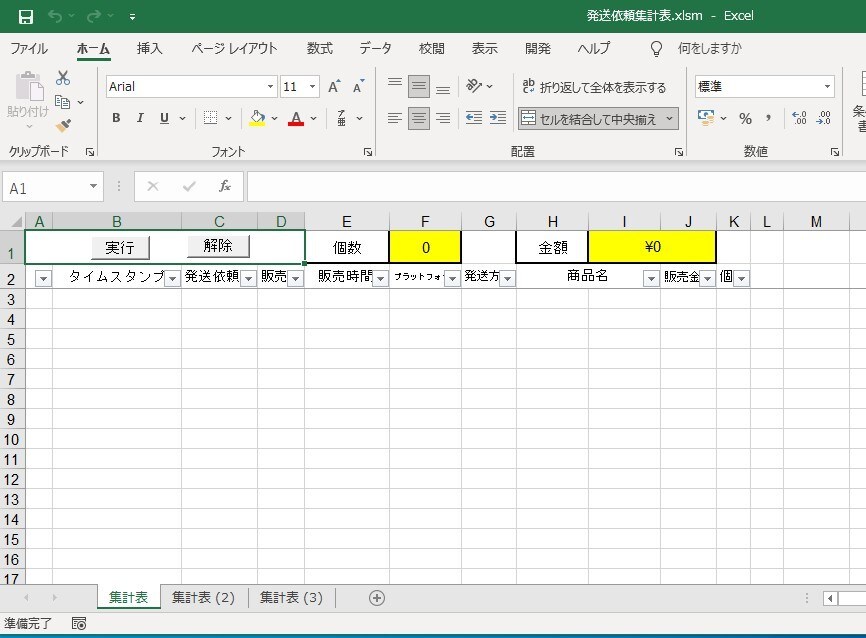
Task: Select align left icon
Action: pyautogui.click(x=395, y=118)
